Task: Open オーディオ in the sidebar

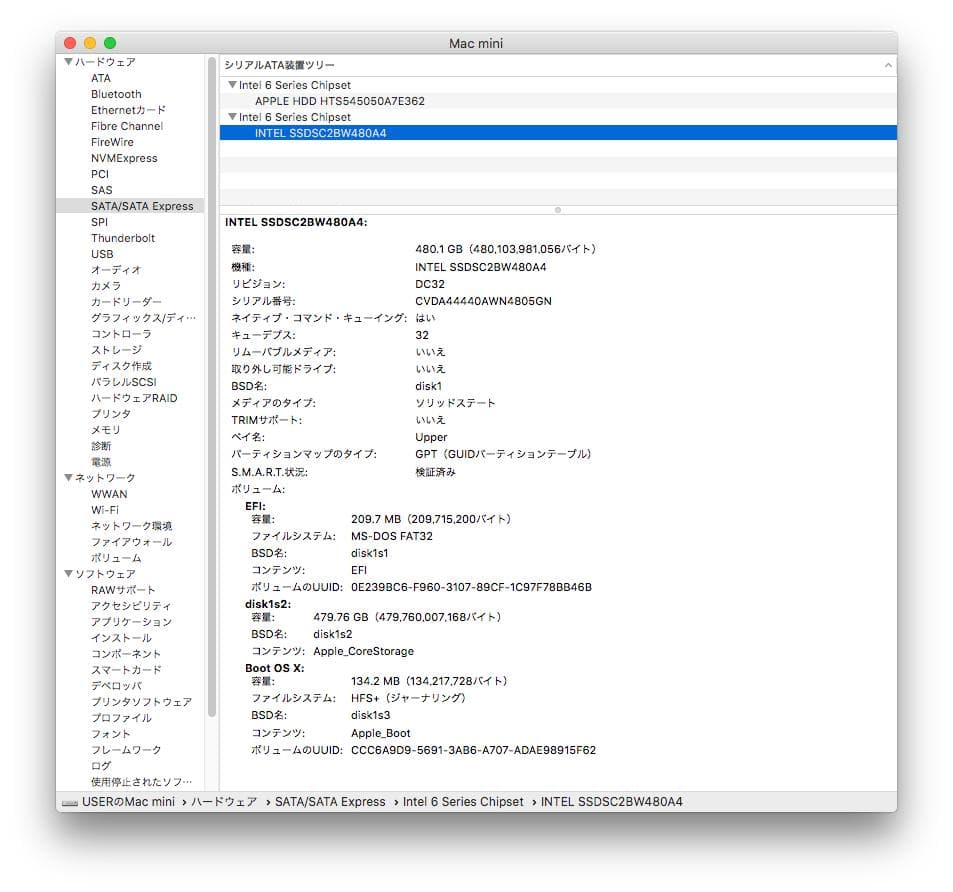Action: point(115,270)
